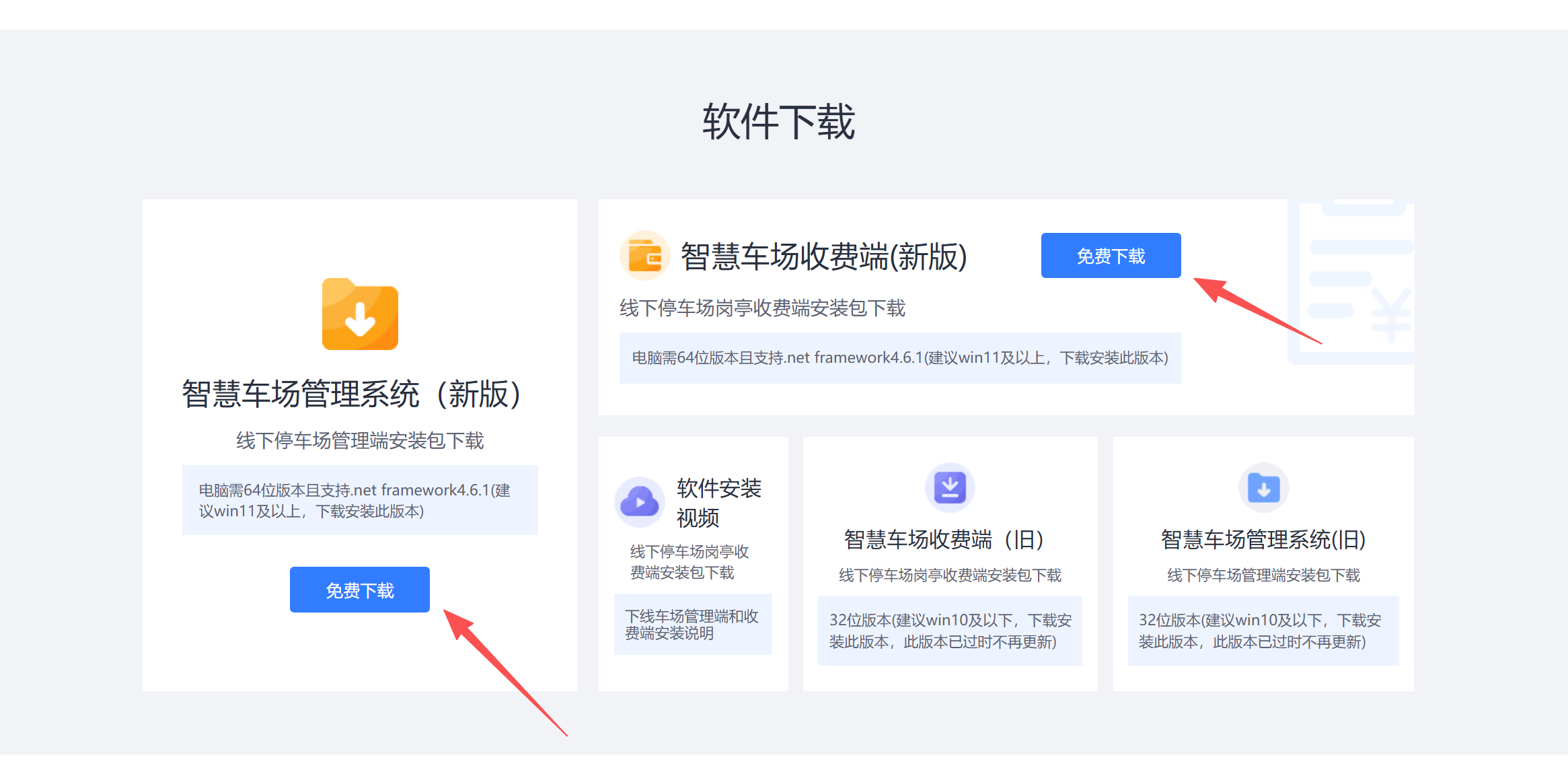Screen dimensions: 1568x768
Task: Click the 64位 note in the 管理系统（新版） card
Action: (360, 500)
